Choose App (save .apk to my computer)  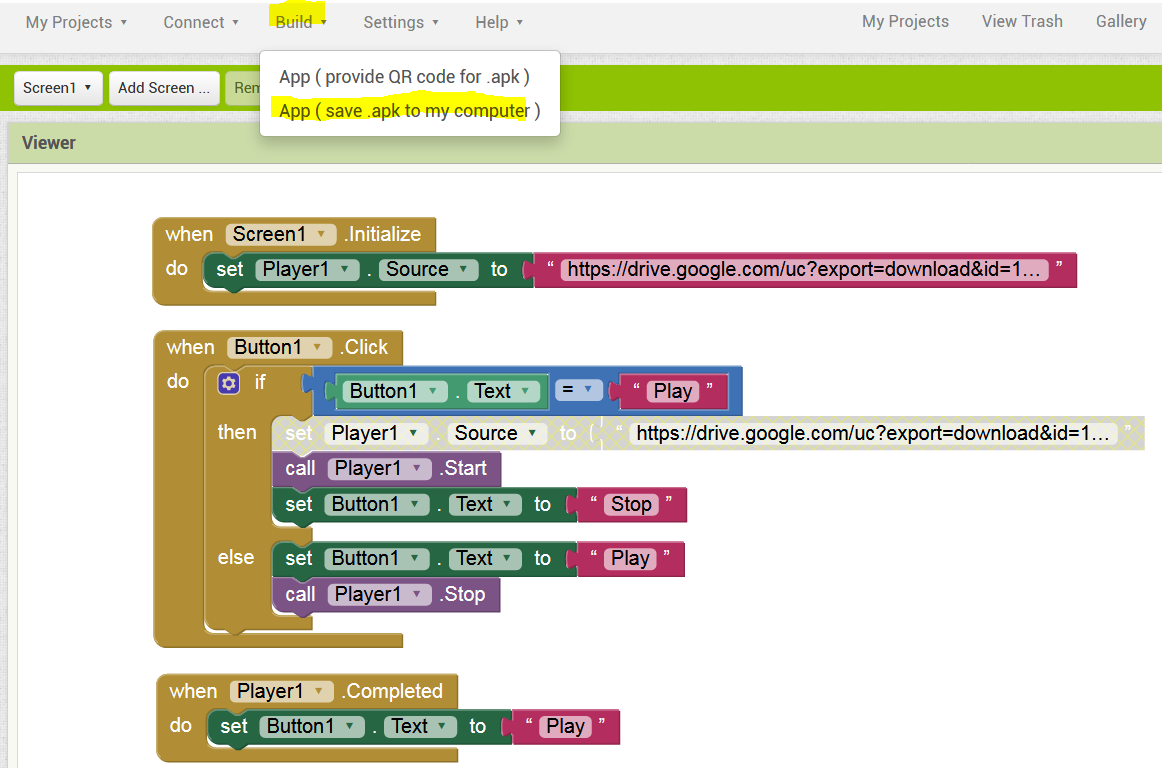click(x=409, y=111)
